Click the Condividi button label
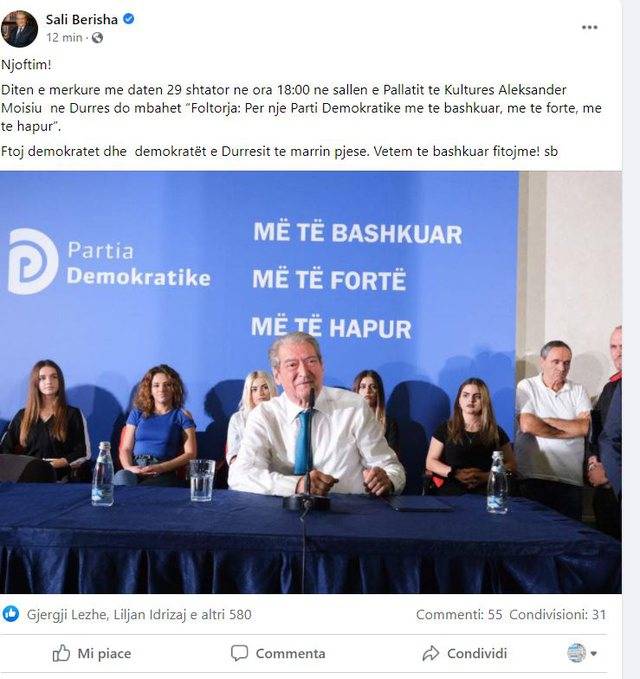This screenshot has height=679, width=640. click(476, 653)
